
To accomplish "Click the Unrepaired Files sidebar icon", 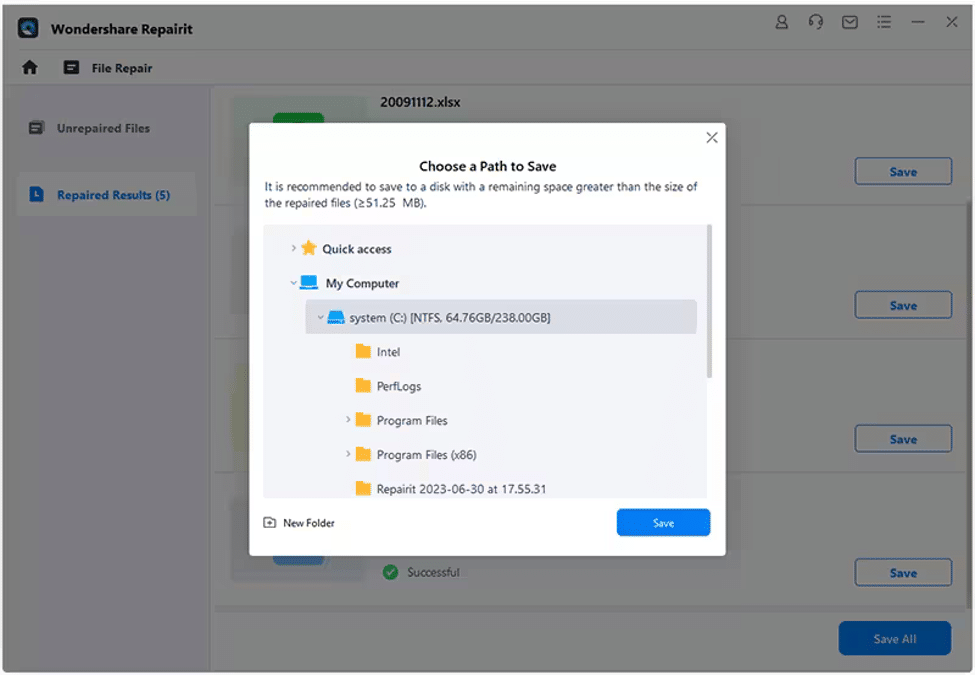I will [37, 128].
